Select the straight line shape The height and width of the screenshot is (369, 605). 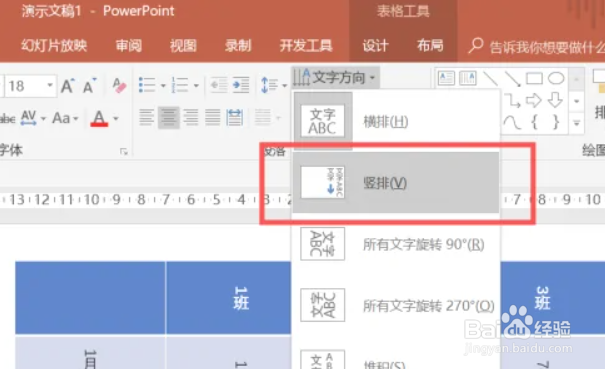click(490, 78)
